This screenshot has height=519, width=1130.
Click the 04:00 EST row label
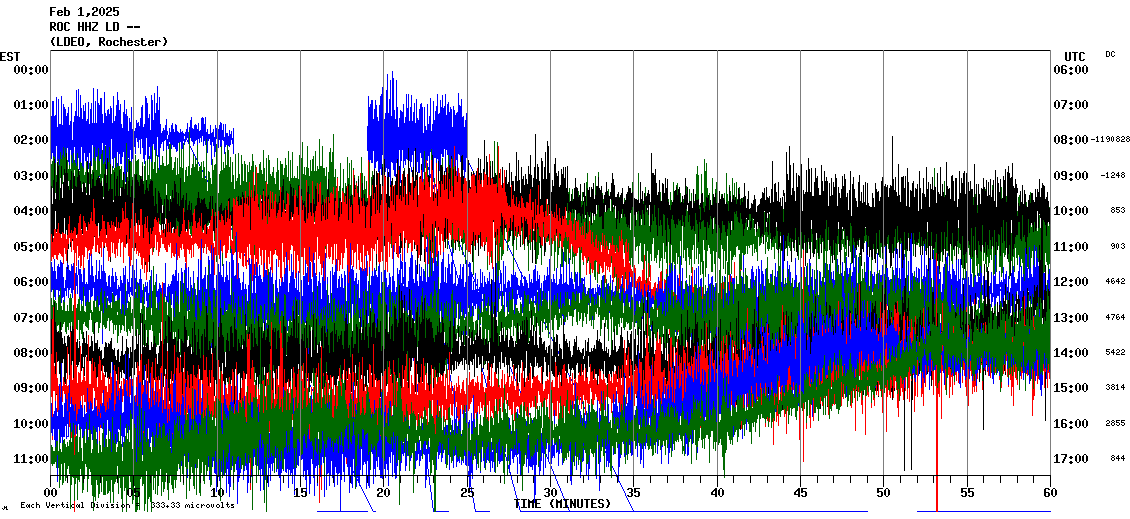click(x=31, y=211)
